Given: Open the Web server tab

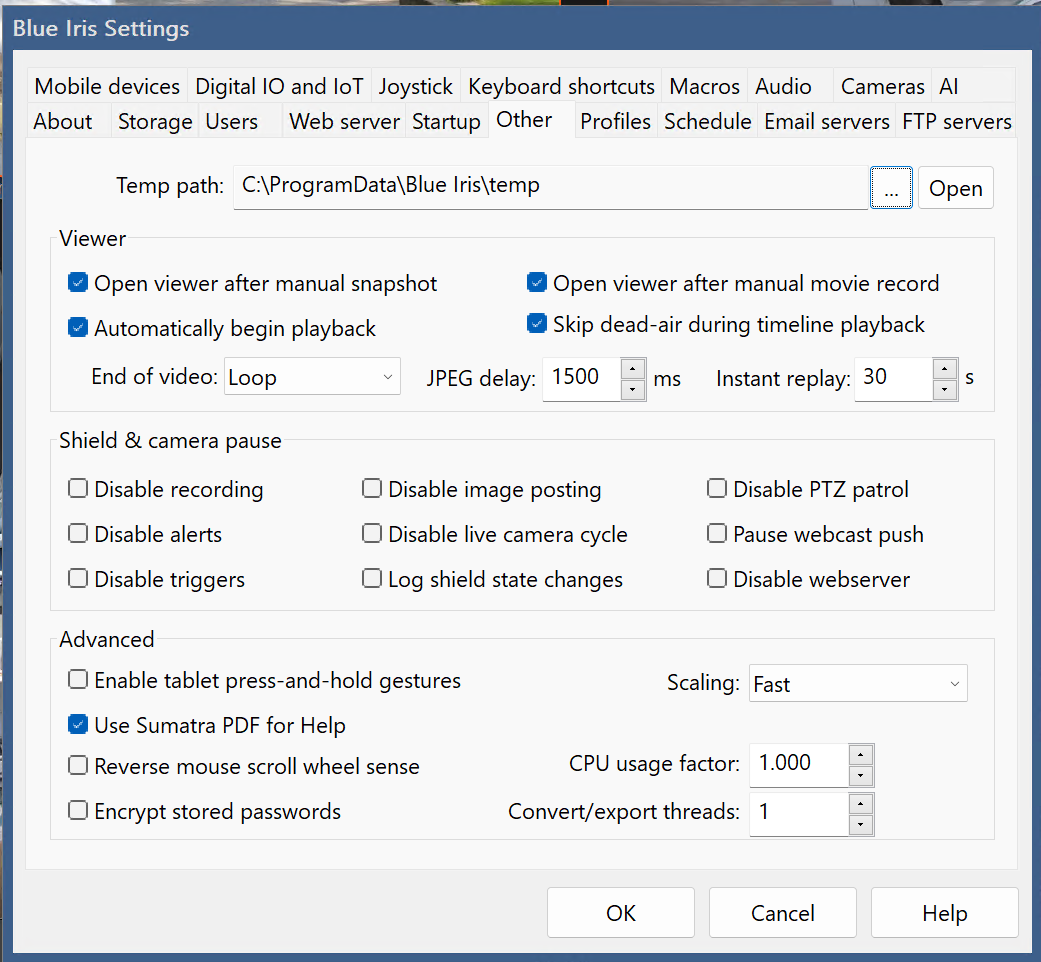Looking at the screenshot, I should pos(344,121).
